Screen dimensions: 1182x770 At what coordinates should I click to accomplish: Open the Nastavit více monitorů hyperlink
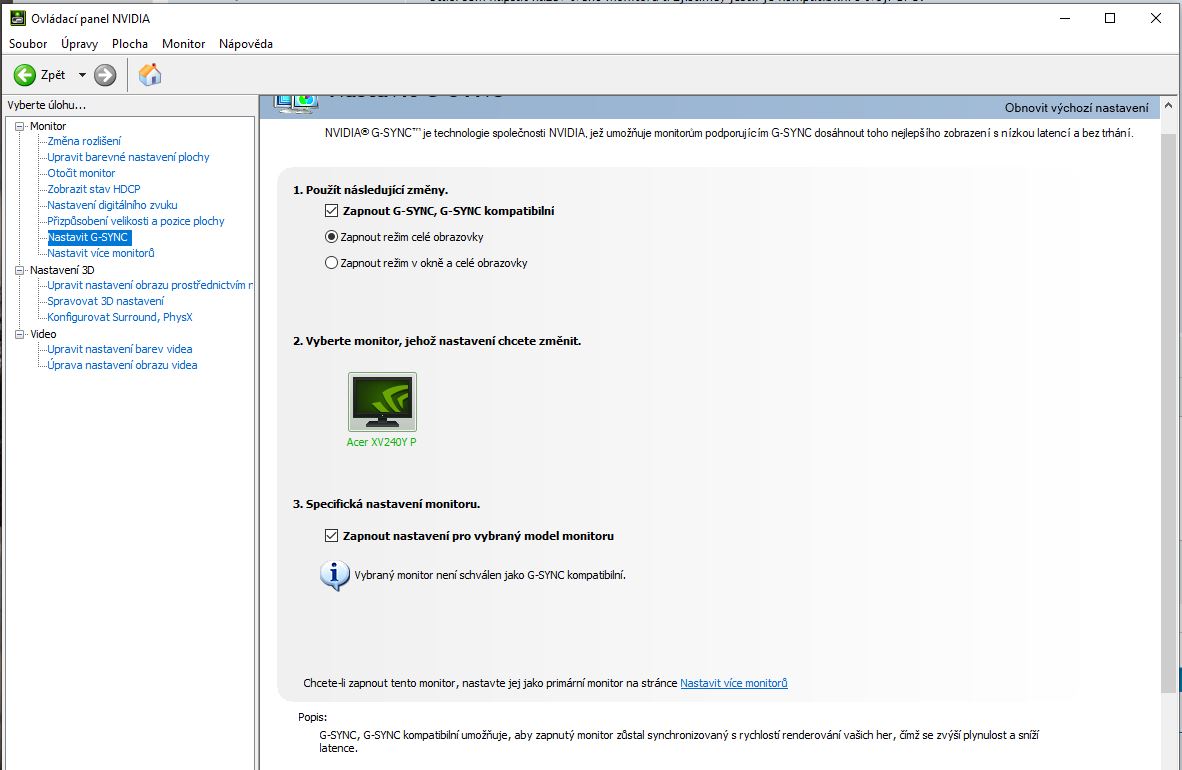pyautogui.click(x=733, y=683)
